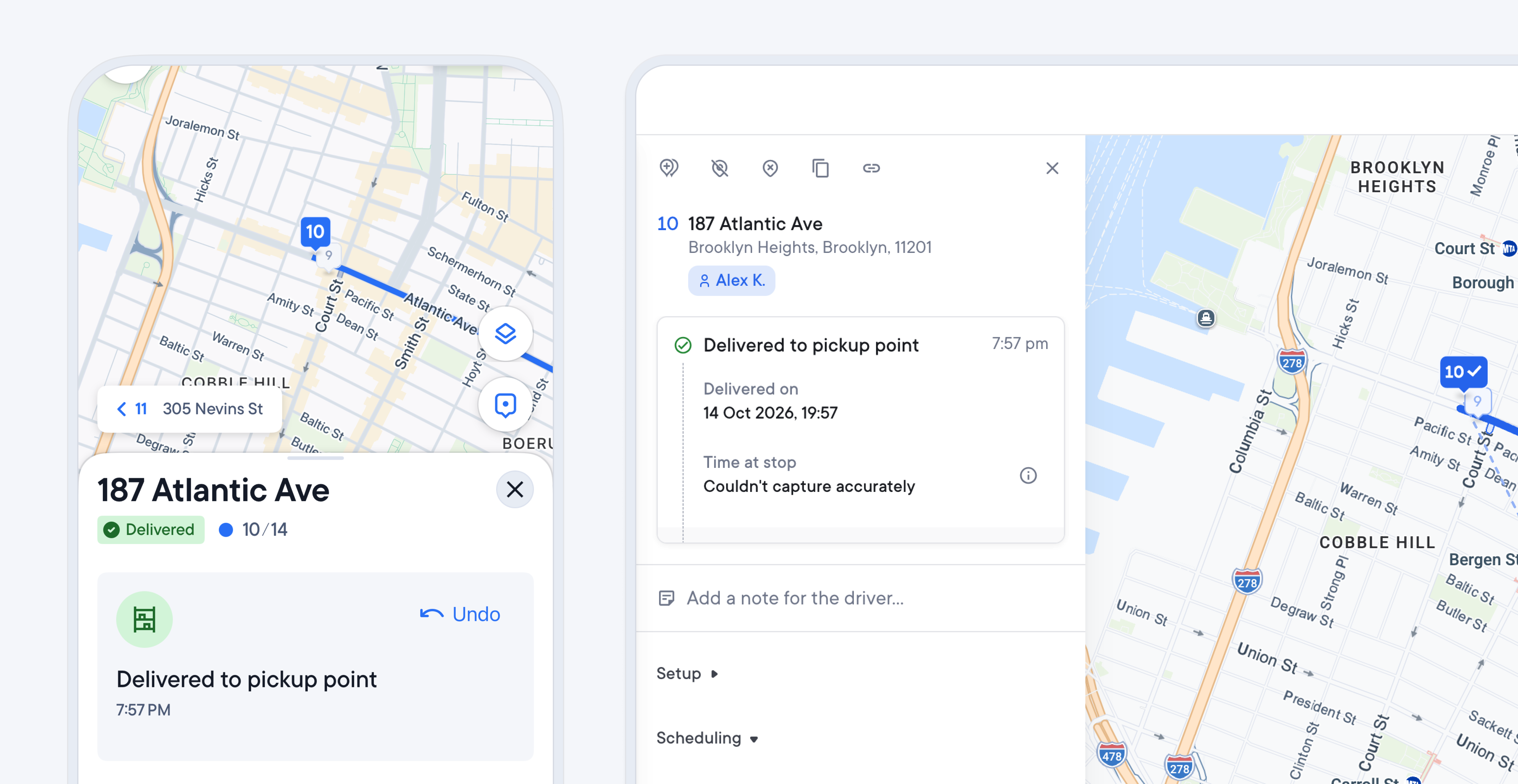Click 'Brooklyn Heights, Brooklyn, 11201' address line
This screenshot has width=1518, height=784.
coord(810,248)
